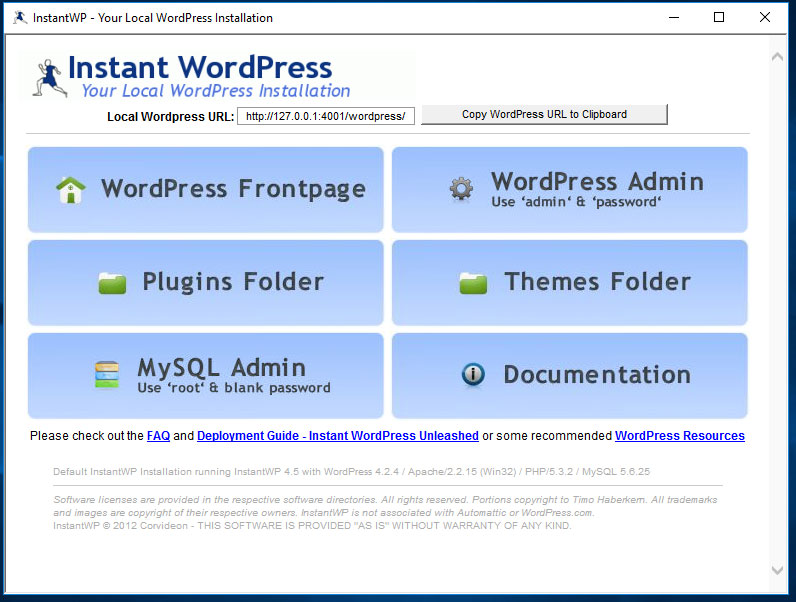Click the 'Software licenses are provided' notice

tap(385, 506)
